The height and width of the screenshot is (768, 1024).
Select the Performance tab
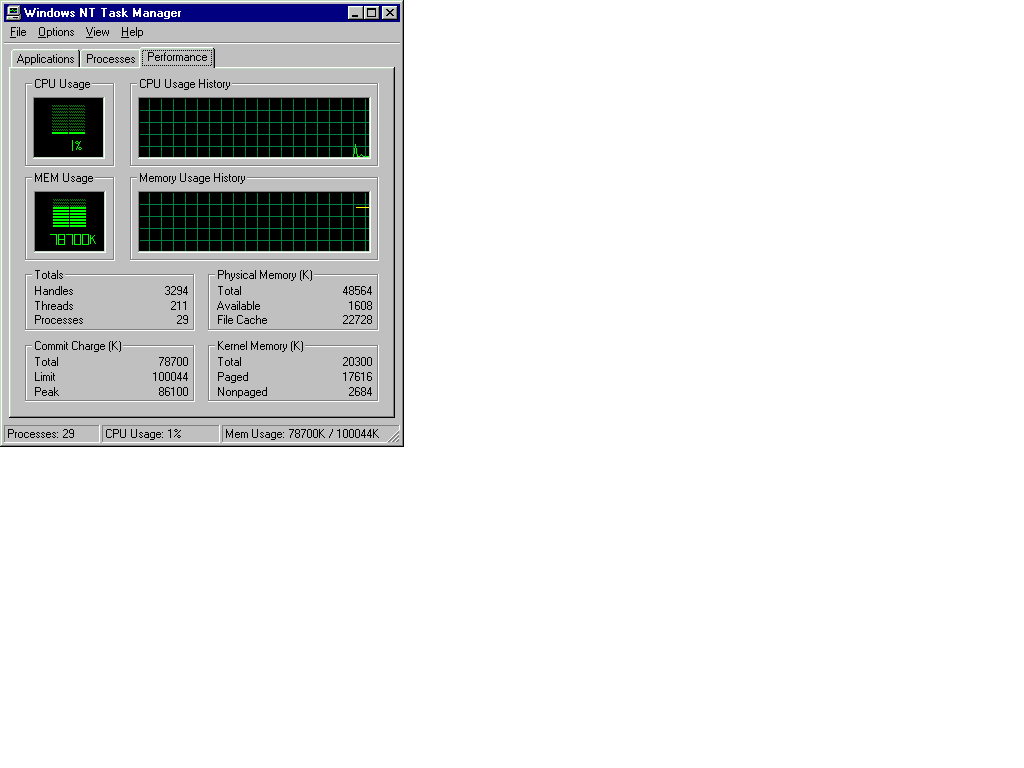point(177,57)
